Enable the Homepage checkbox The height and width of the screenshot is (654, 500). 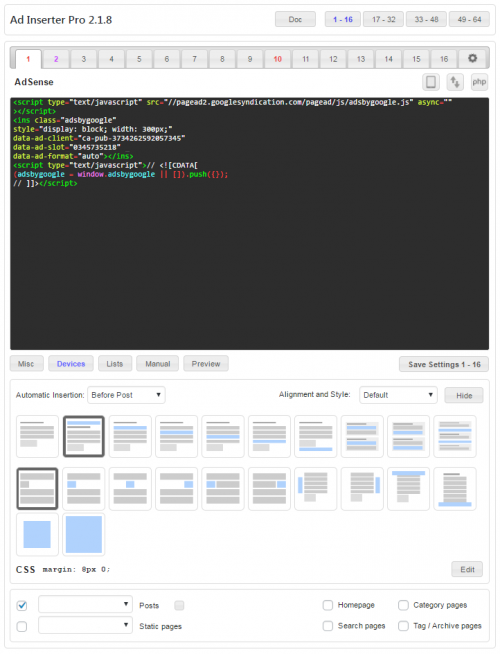point(328,605)
